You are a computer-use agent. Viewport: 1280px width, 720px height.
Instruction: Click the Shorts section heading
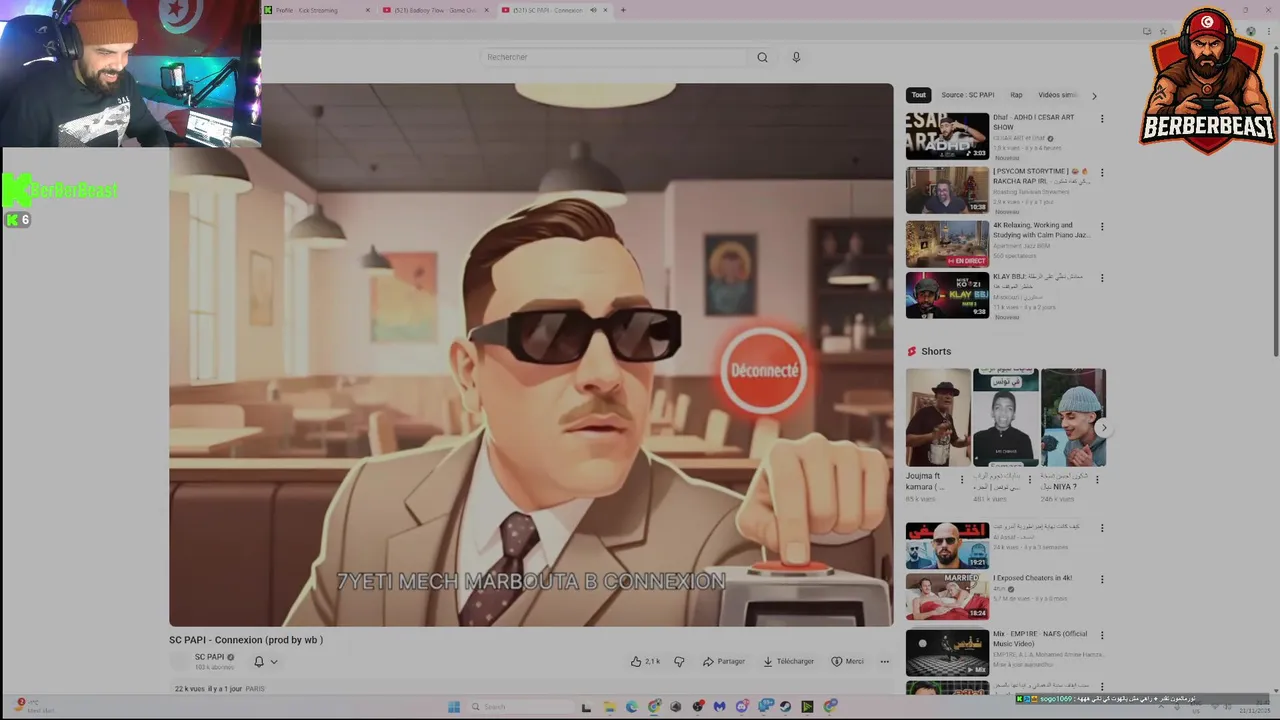click(x=936, y=351)
